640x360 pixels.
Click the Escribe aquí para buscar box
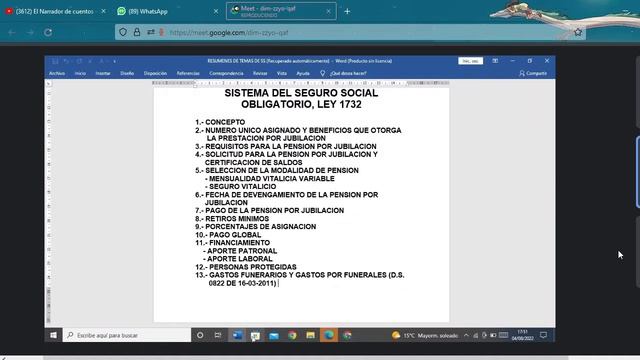127,335
